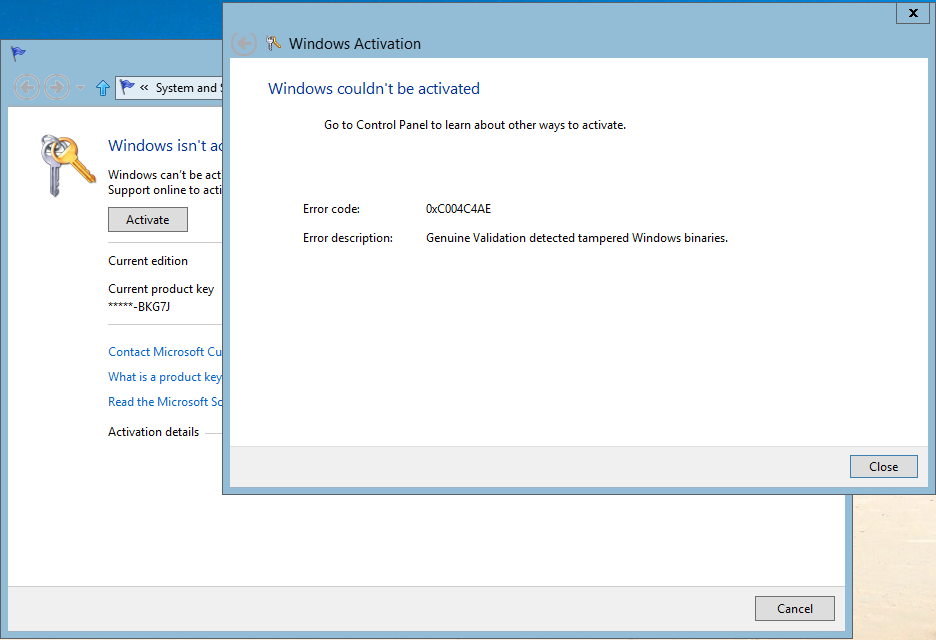Click the Current product key label
This screenshot has height=640, width=936.
pyautogui.click(x=161, y=289)
